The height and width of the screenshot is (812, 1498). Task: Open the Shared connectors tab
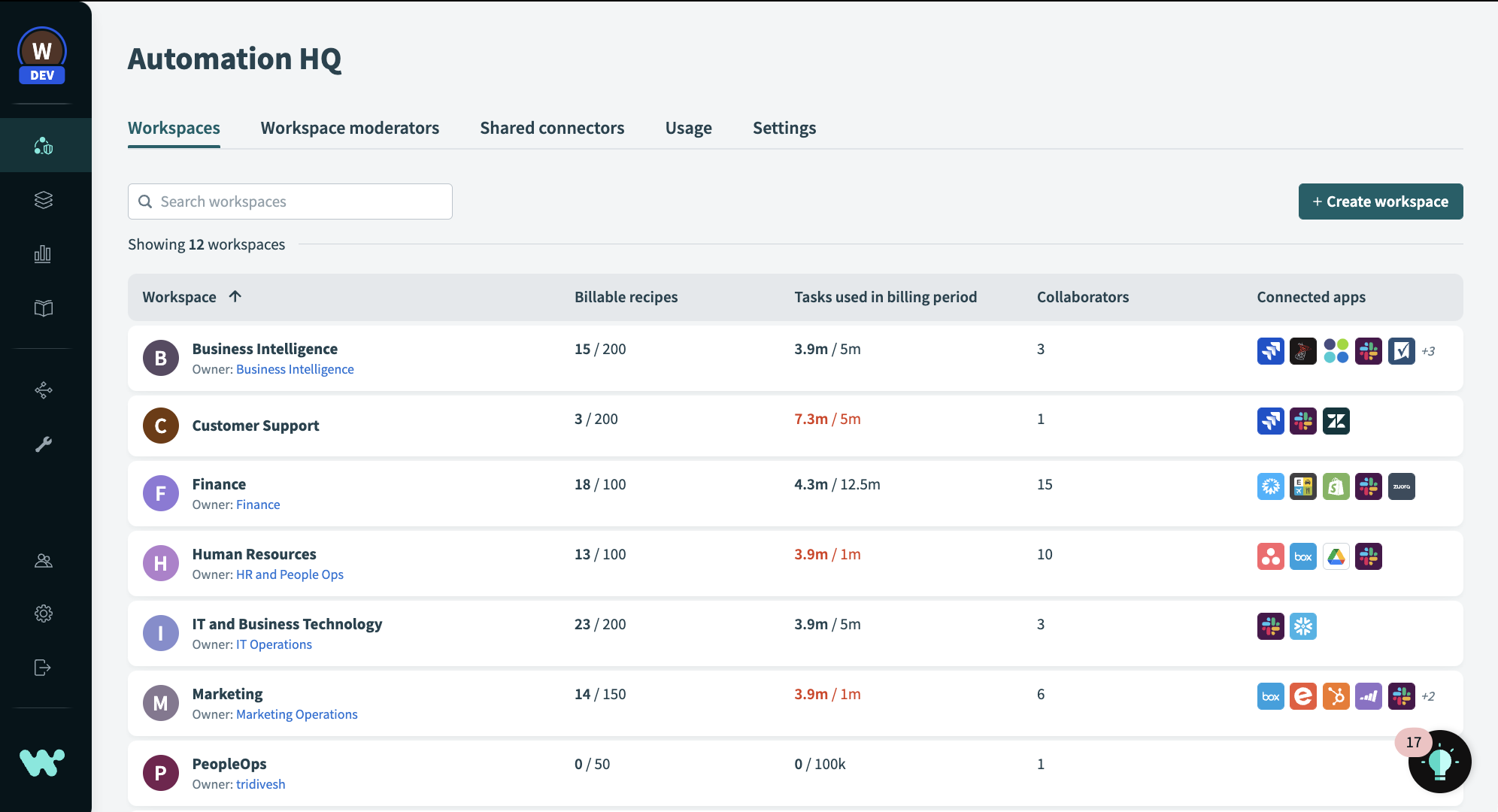pos(552,128)
